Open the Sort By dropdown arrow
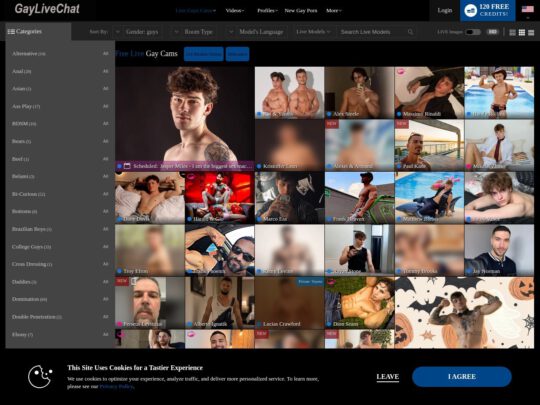The width and height of the screenshot is (540, 405). [118, 32]
